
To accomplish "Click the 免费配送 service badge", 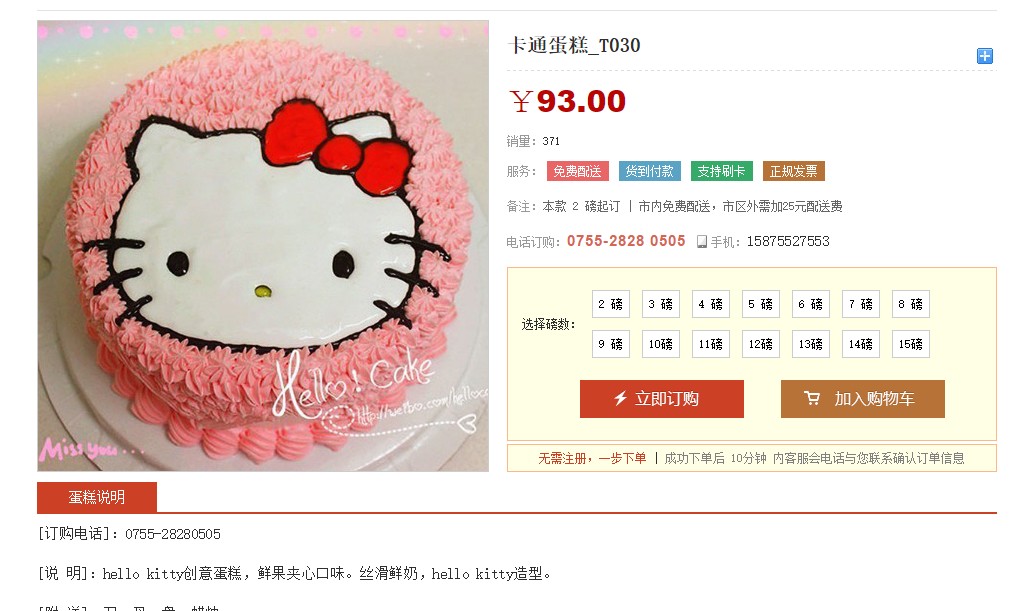I will click(577, 171).
